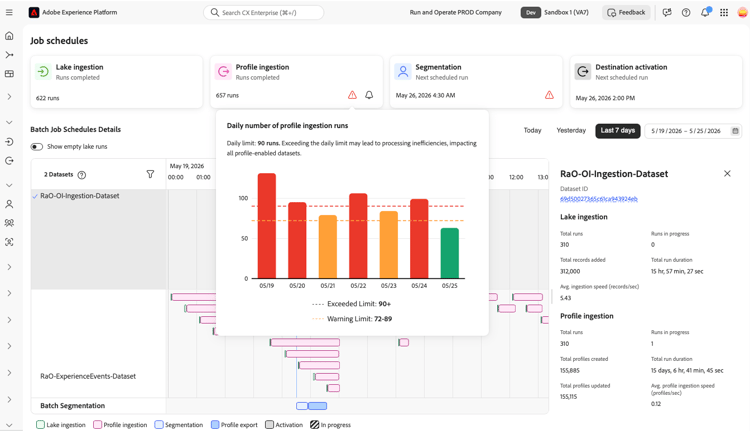Image resolution: width=750 pixels, height=431 pixels.
Task: Select the Batch Segmentation row
Action: point(99,406)
